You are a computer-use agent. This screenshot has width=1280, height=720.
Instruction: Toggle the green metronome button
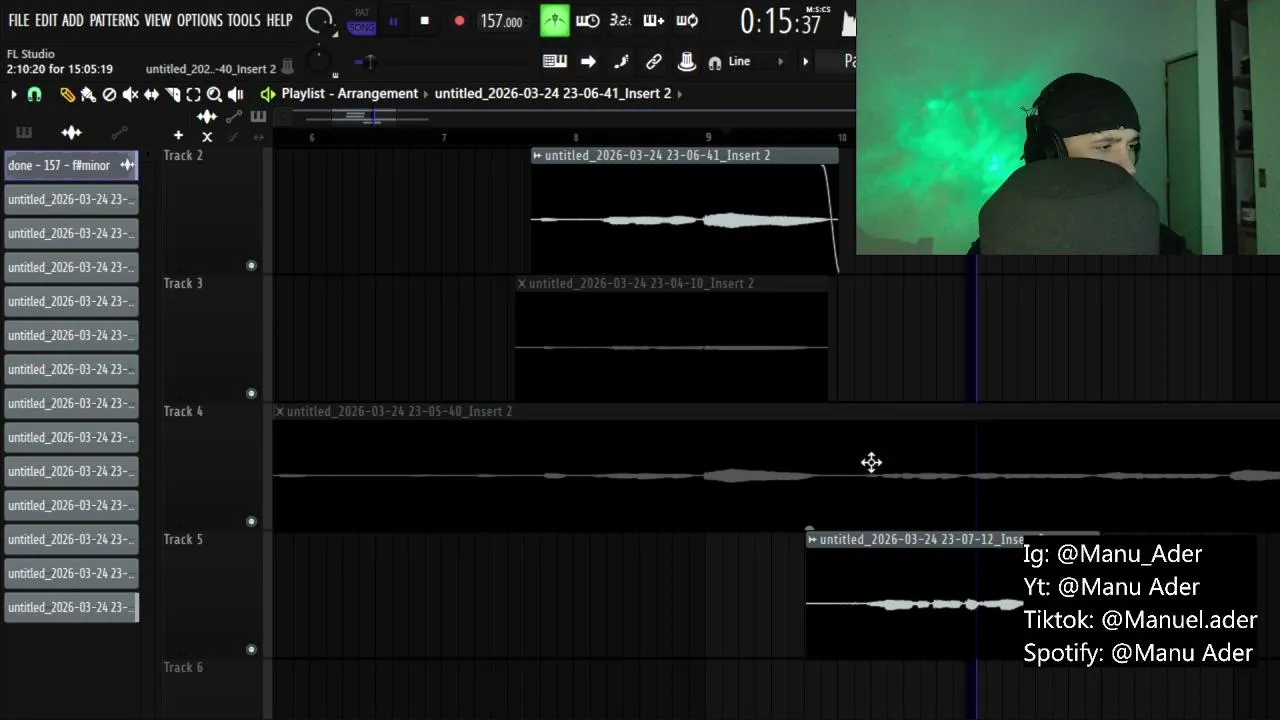coord(554,20)
